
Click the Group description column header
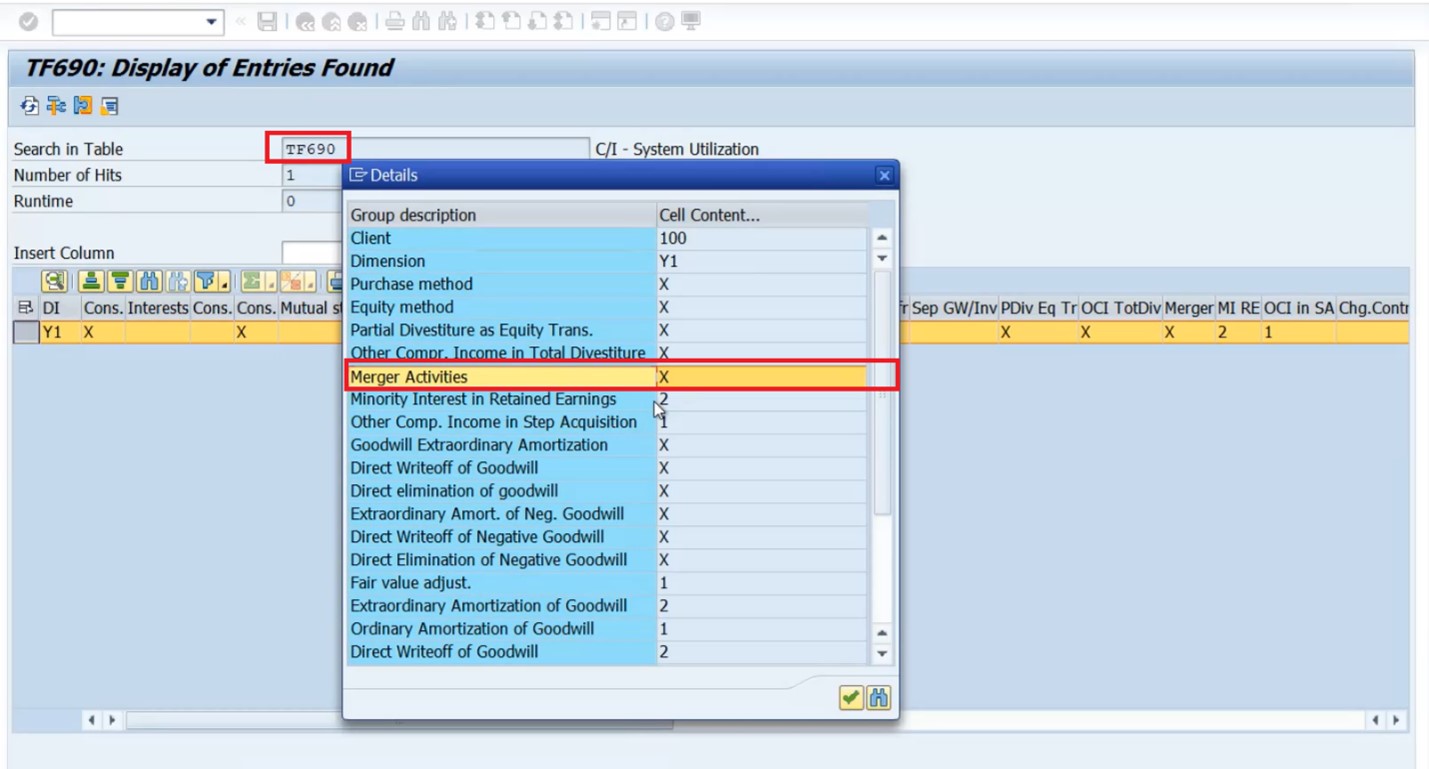[501, 215]
